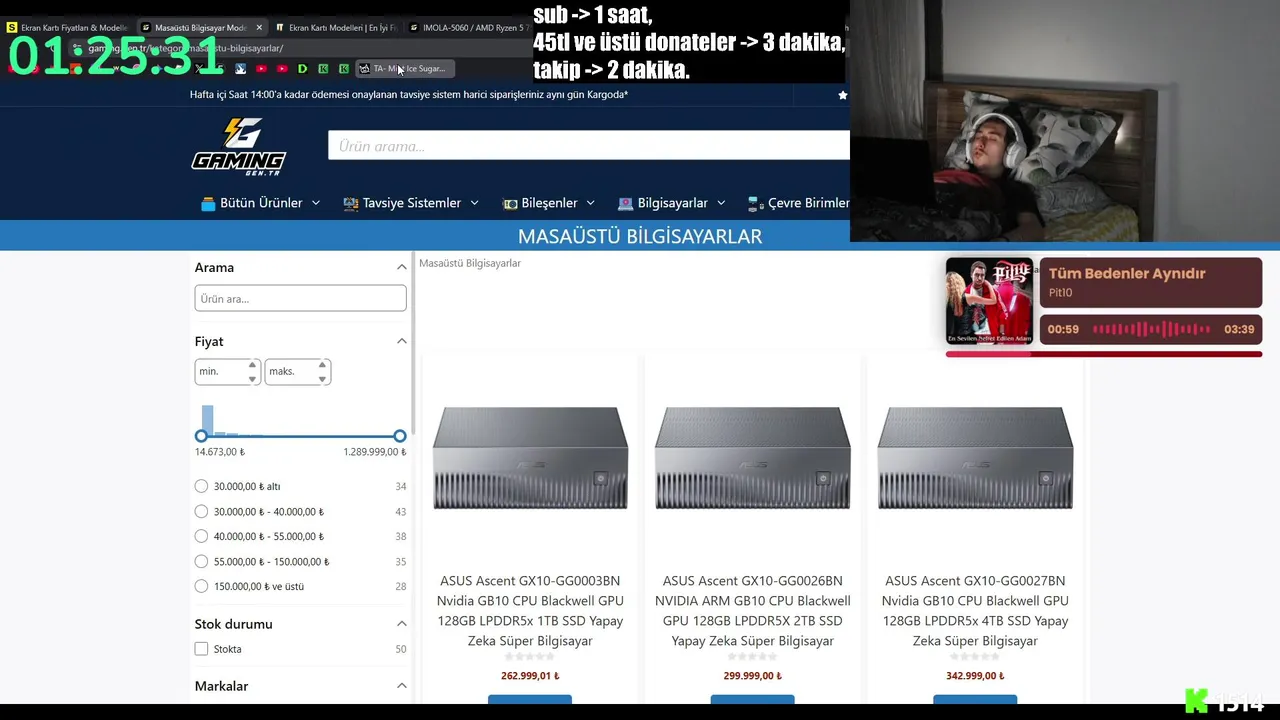1280x720 pixels.
Task: Open ASUS Ascent GX10-GG0003BN product link
Action: click(530, 611)
